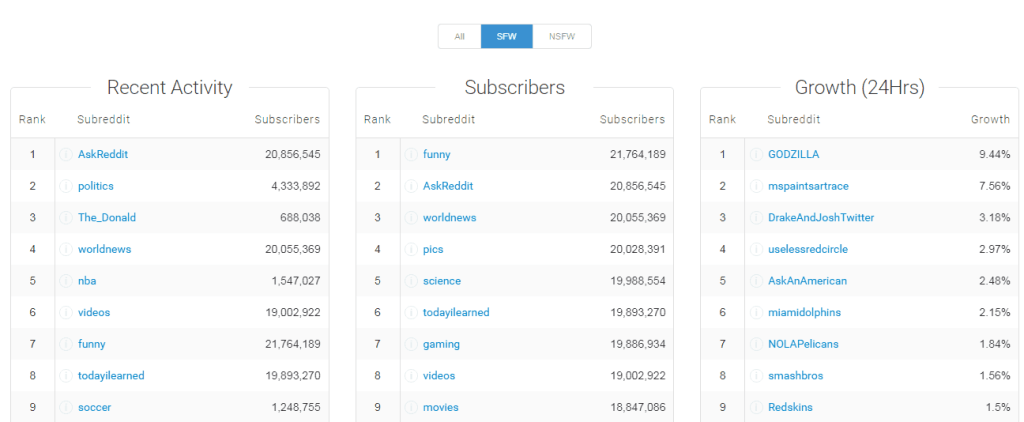This screenshot has height=422, width=1024.
Task: Click info icon beside funny in Subscribers table
Action: pyautogui.click(x=411, y=155)
